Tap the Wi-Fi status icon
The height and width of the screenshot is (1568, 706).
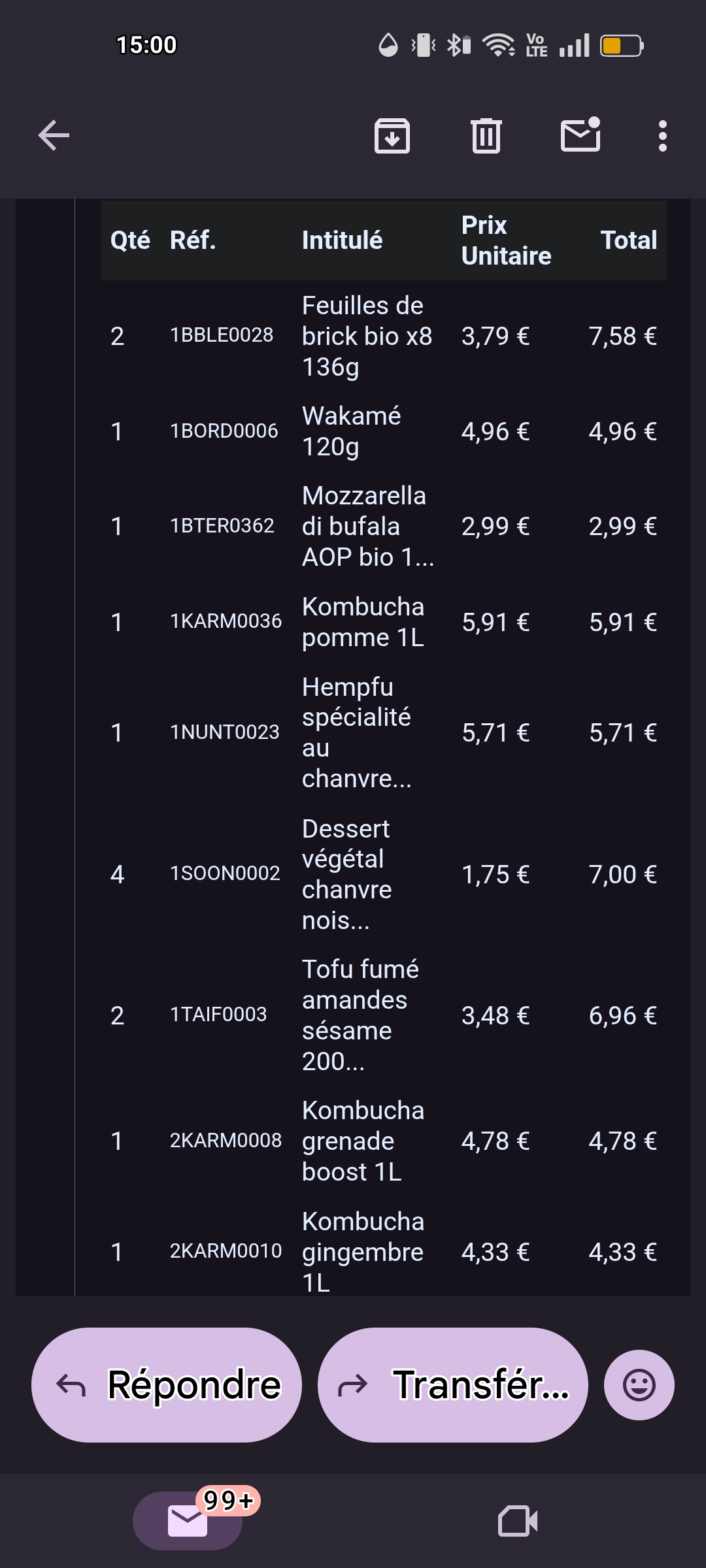(x=498, y=46)
